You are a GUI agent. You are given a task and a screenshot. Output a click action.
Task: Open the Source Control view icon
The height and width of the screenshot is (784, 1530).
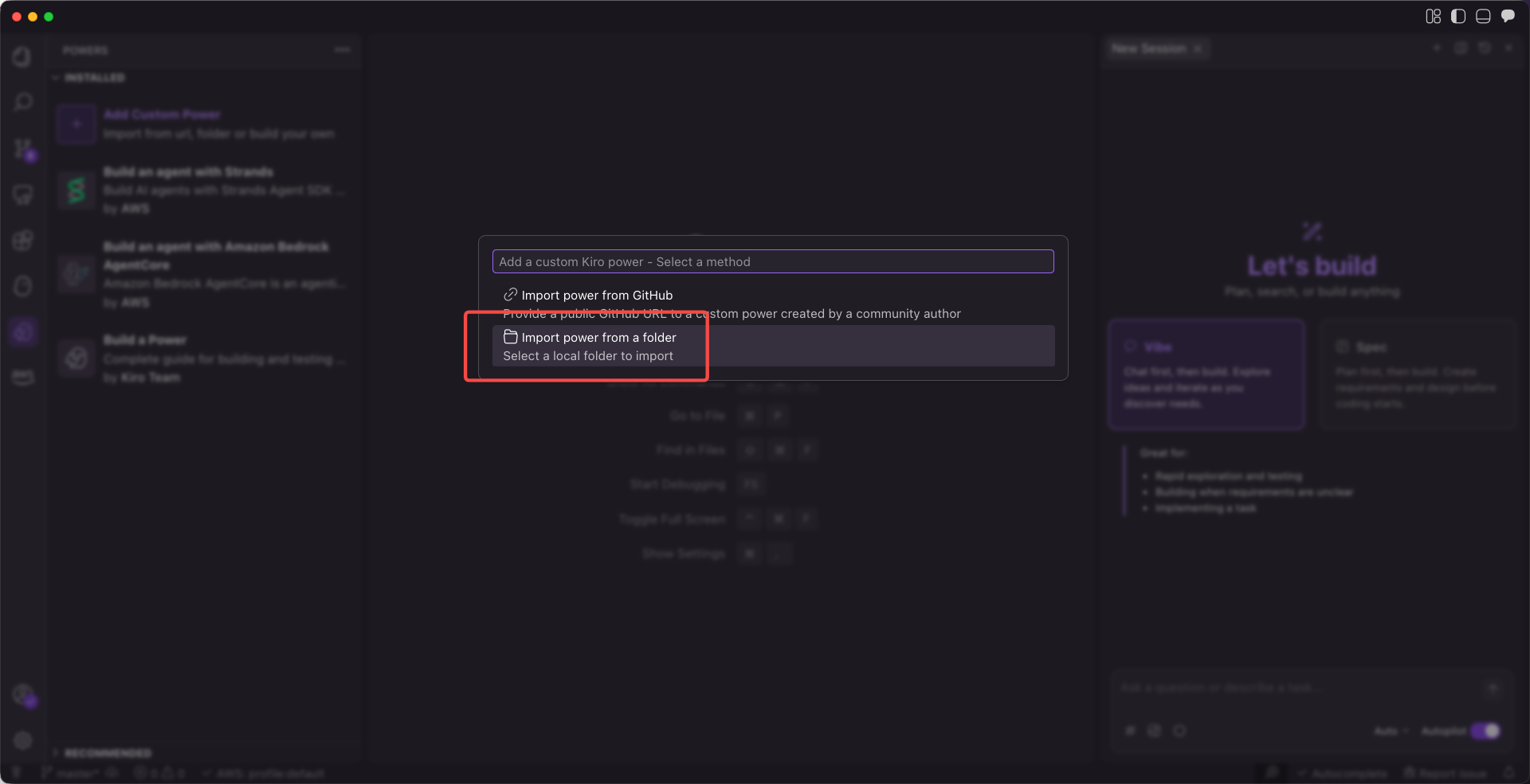[x=23, y=149]
